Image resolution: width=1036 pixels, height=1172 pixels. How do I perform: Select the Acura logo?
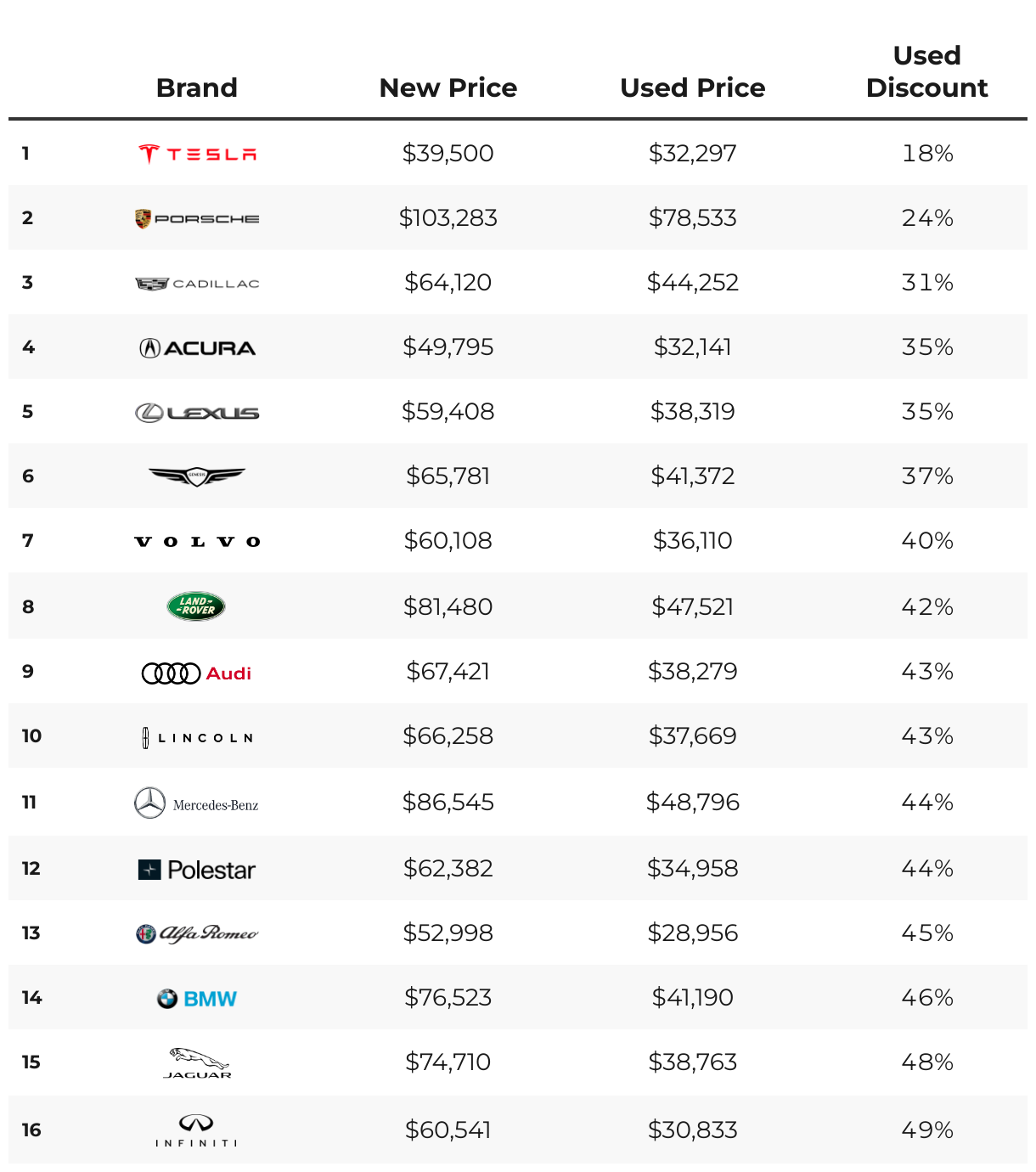pos(197,347)
